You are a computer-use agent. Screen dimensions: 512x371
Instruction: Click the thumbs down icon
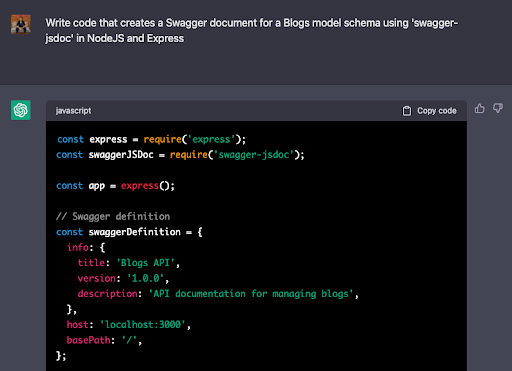coord(498,108)
